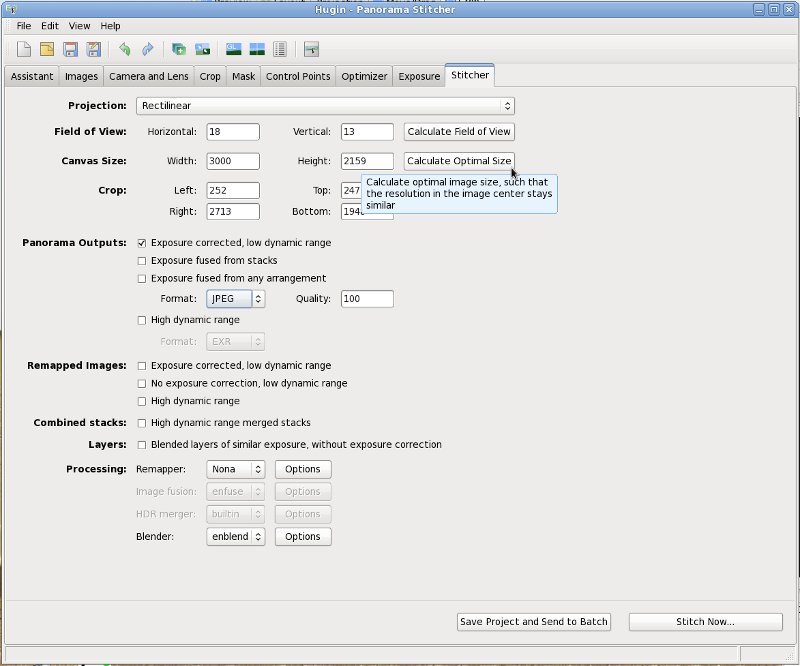Check No exposure correction, low dynamic range

click(x=142, y=383)
